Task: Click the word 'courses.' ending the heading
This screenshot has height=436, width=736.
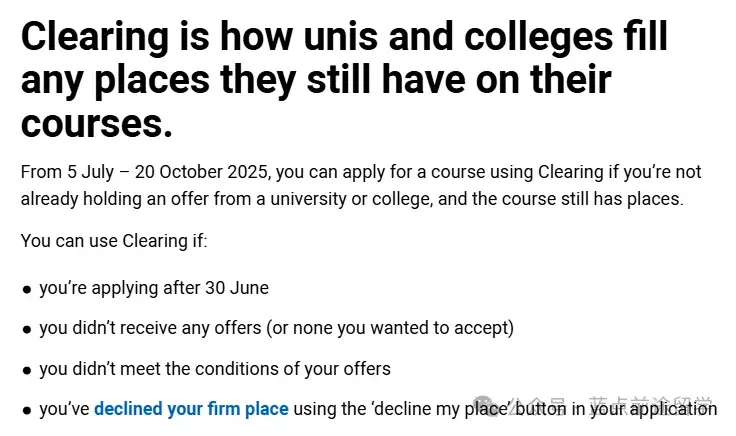Action: coord(96,124)
